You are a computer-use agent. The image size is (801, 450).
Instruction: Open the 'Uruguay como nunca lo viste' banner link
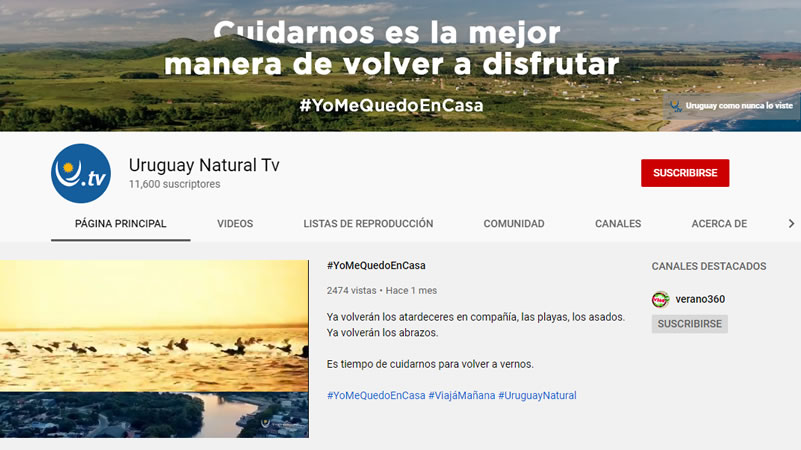731,105
